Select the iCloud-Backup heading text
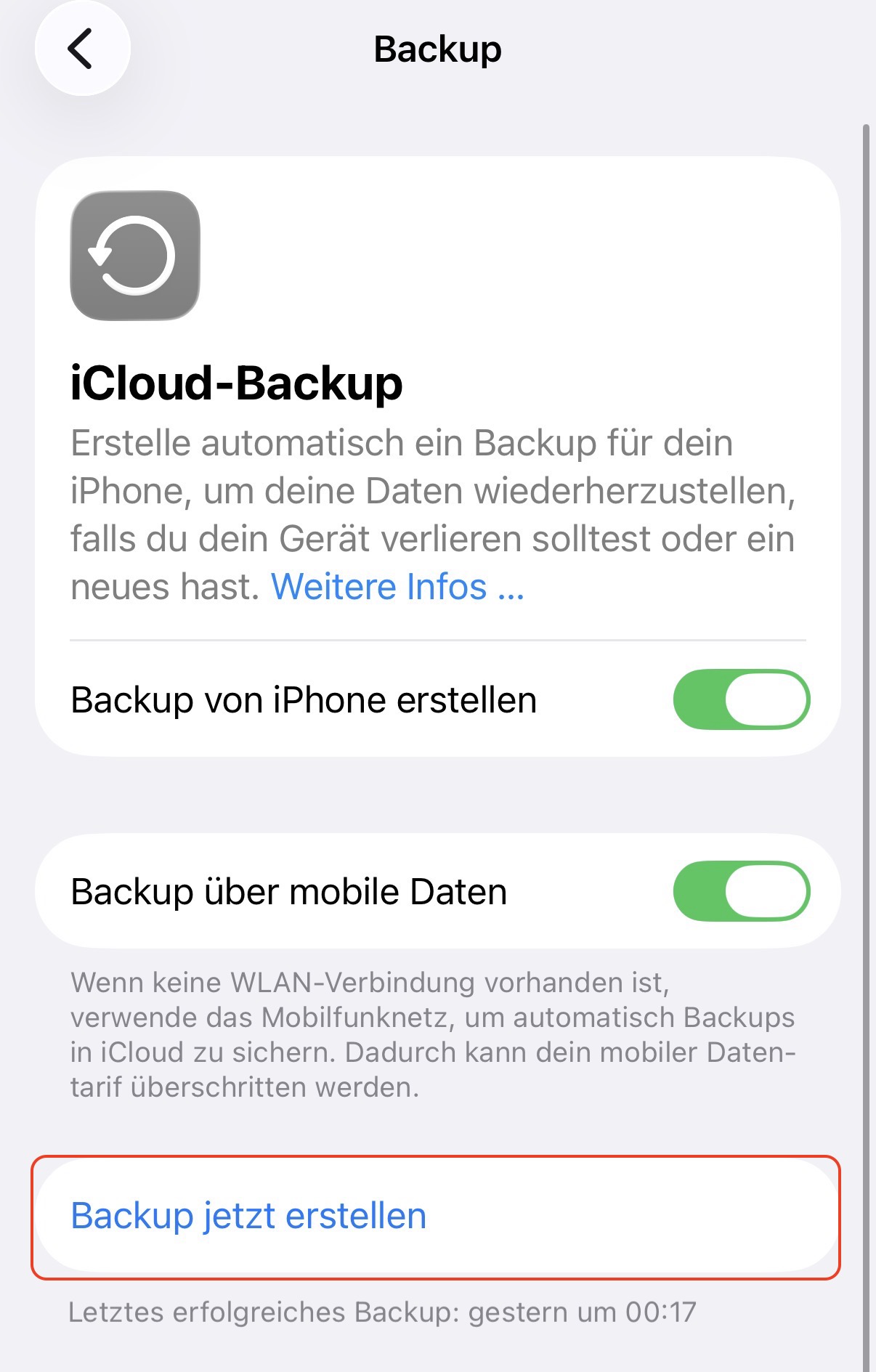This screenshot has width=876, height=1372. pos(237,383)
